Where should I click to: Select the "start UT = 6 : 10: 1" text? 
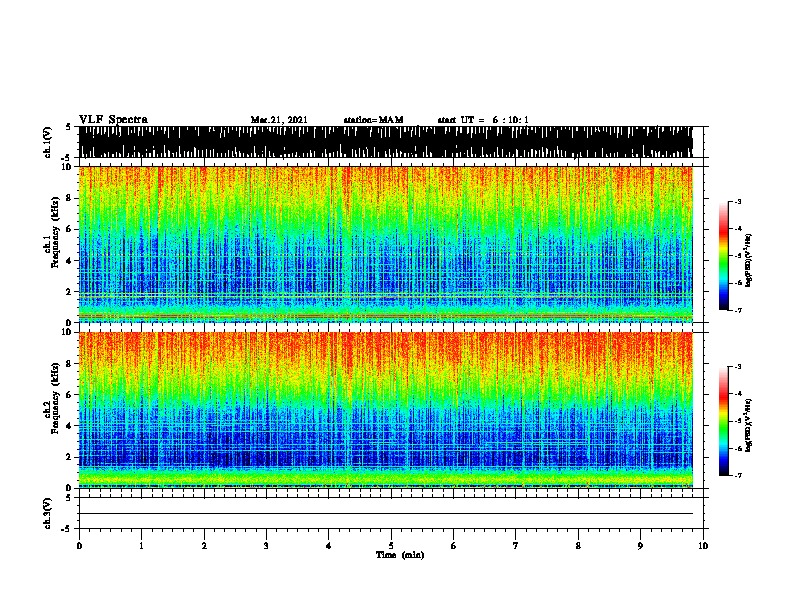[x=483, y=120]
